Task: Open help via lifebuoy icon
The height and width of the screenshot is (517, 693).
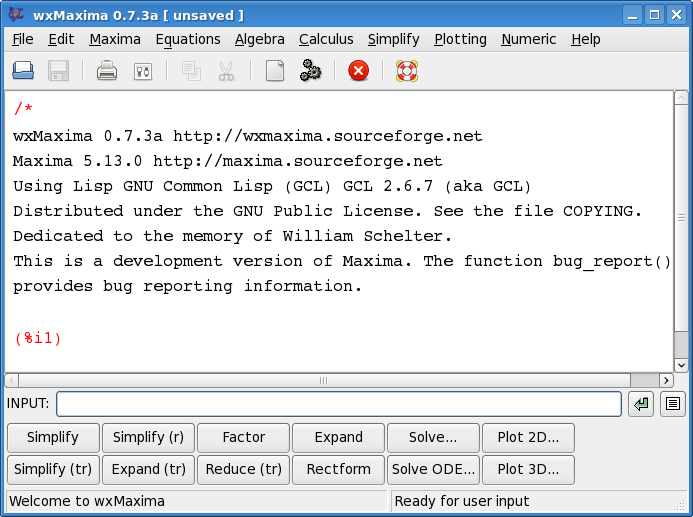Action: [x=406, y=71]
